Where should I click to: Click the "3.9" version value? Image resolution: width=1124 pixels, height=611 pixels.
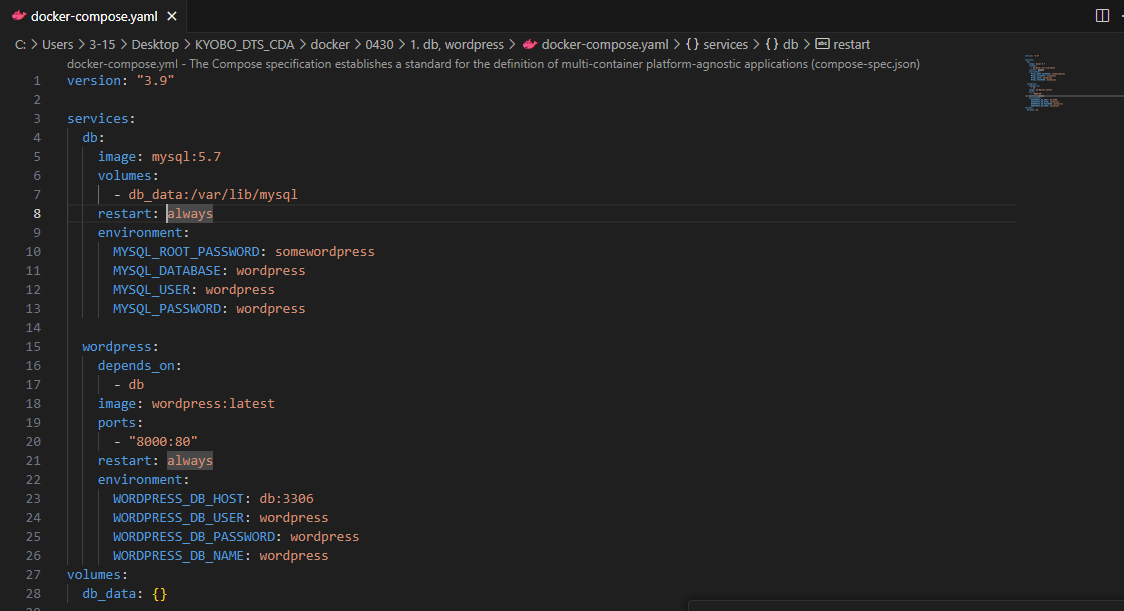(x=156, y=80)
